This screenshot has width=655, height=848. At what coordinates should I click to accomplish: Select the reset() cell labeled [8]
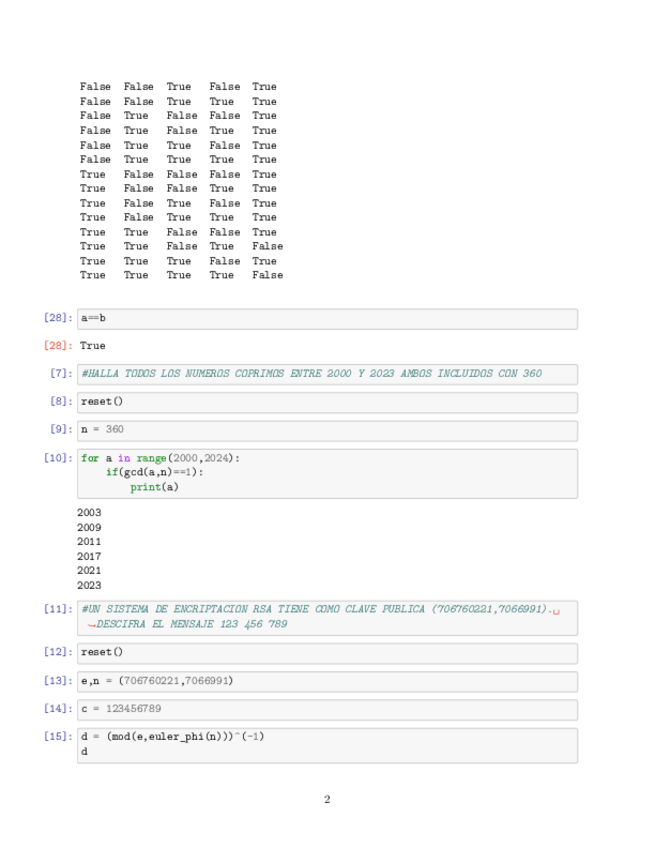coord(327,402)
